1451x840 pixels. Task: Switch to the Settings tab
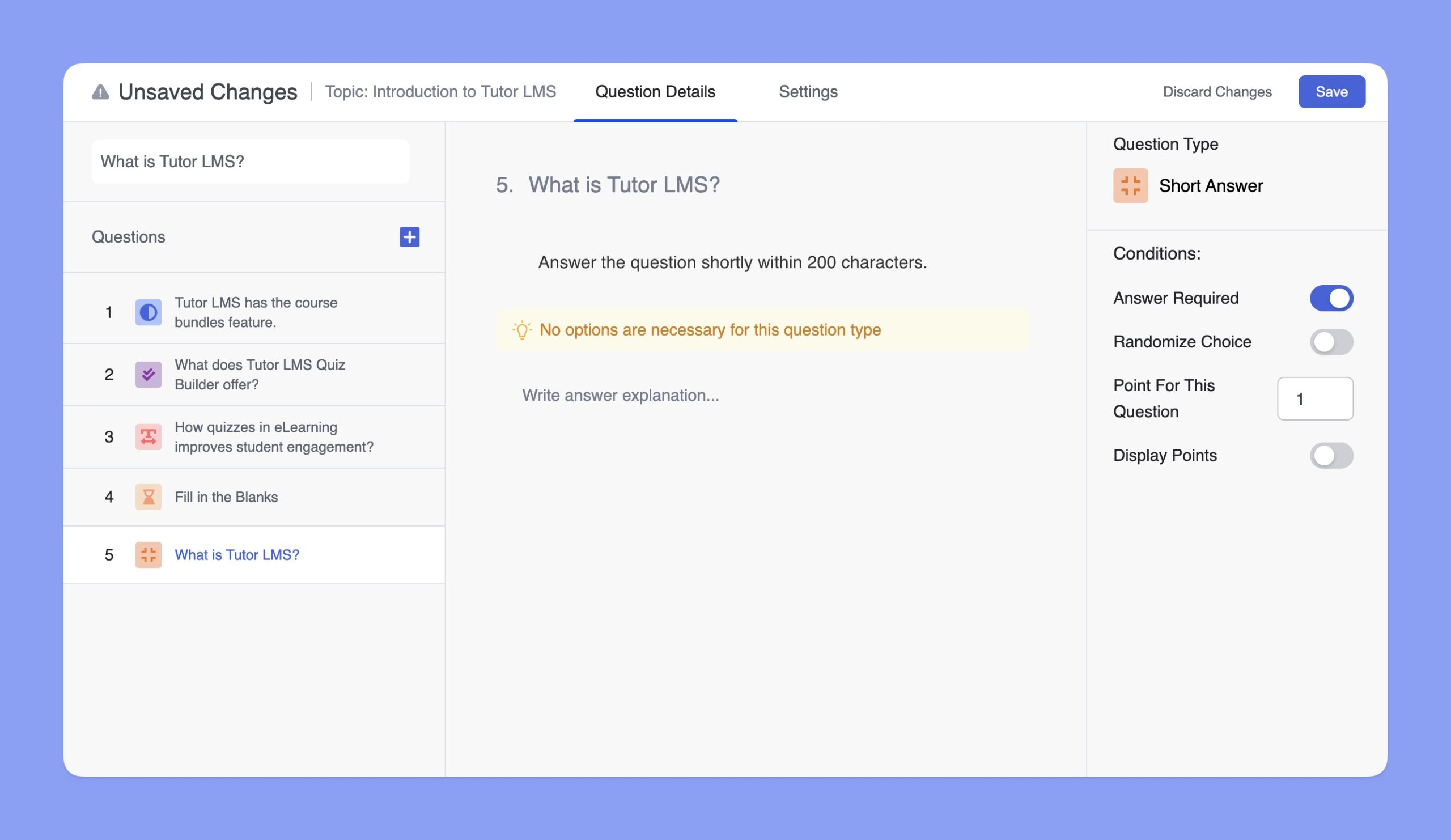coord(809,91)
